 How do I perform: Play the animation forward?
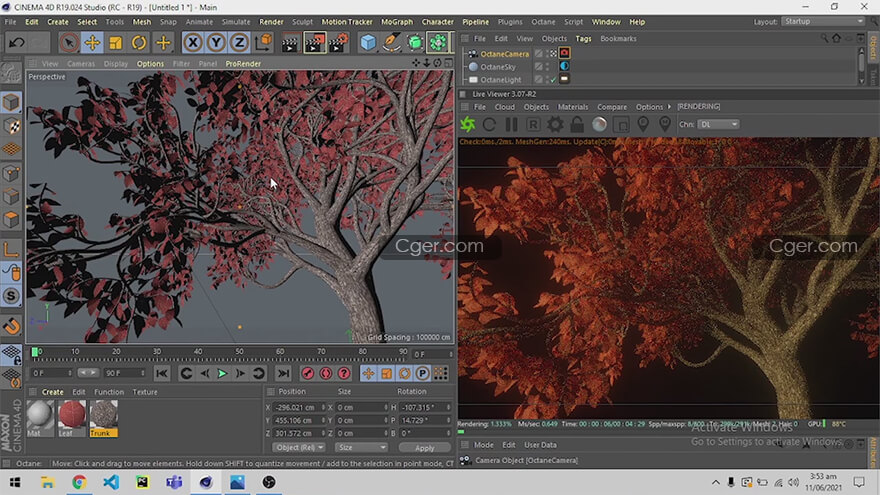tap(222, 373)
